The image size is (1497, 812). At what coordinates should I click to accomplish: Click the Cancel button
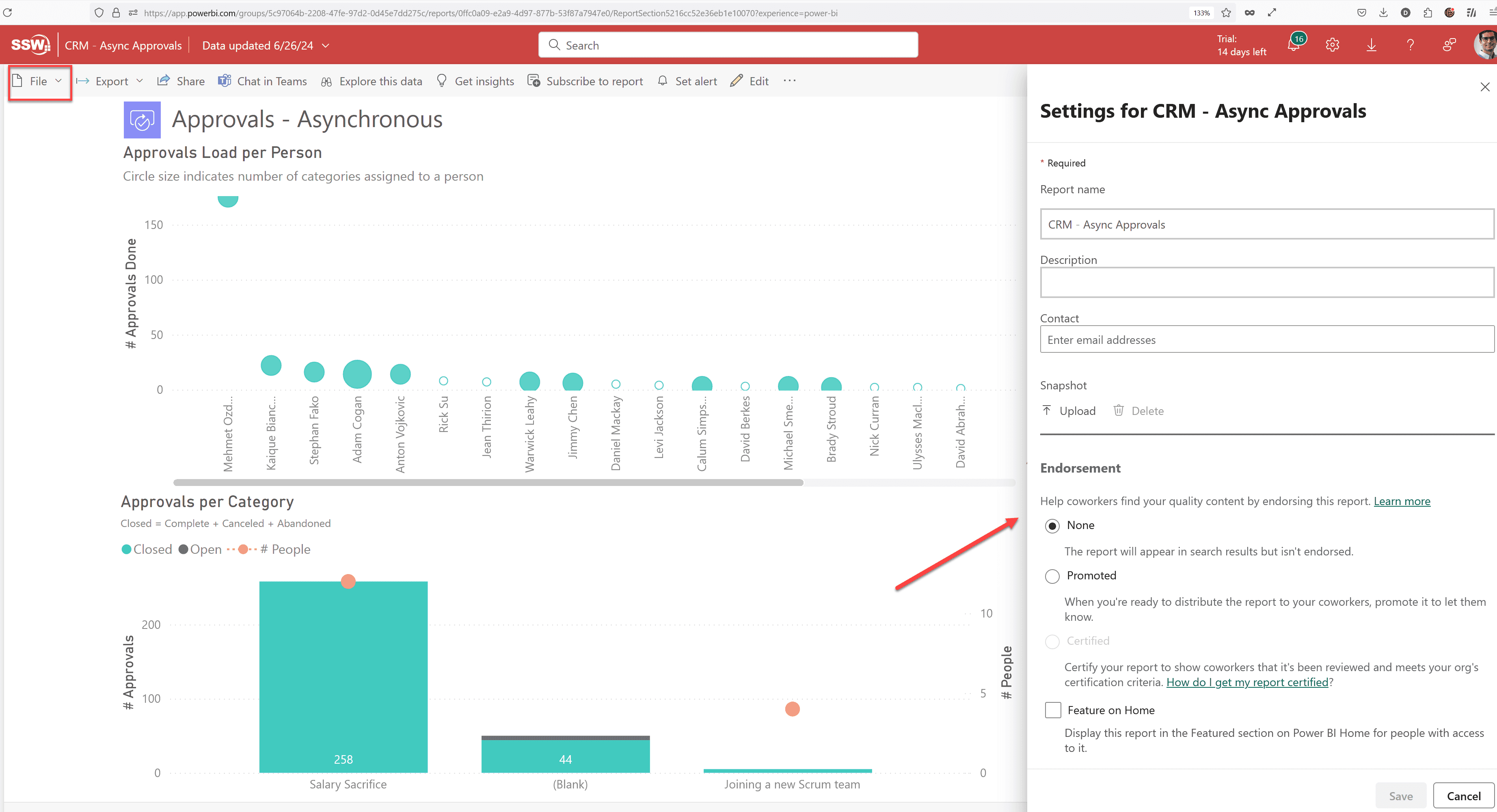click(1463, 796)
